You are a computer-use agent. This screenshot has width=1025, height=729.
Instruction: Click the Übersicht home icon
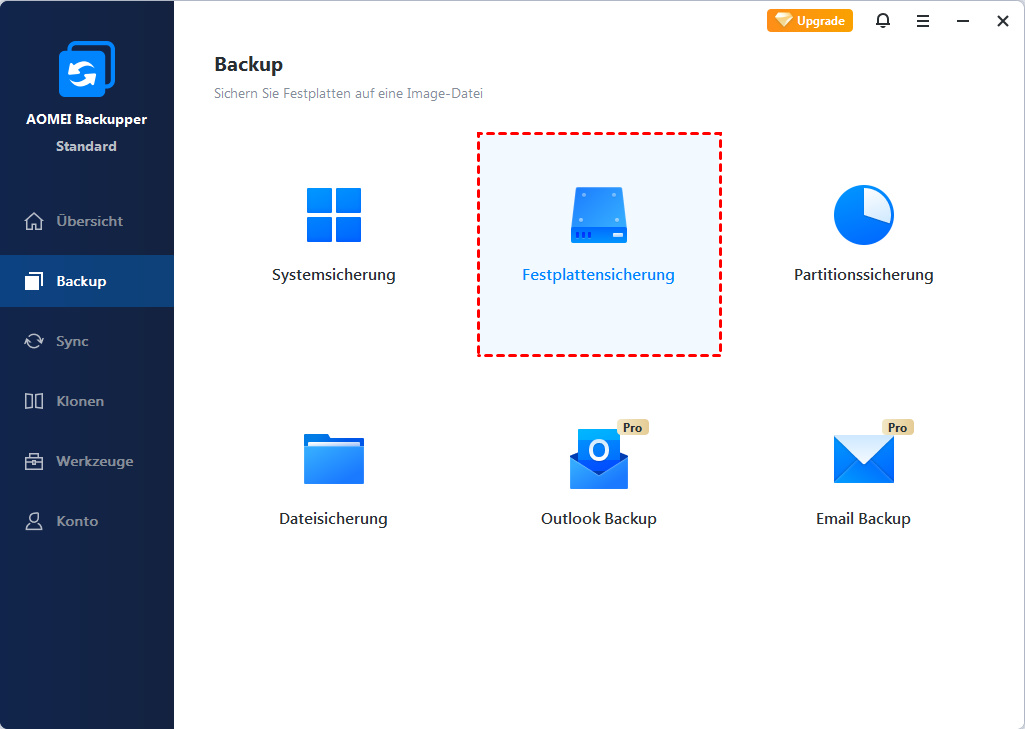click(34, 222)
